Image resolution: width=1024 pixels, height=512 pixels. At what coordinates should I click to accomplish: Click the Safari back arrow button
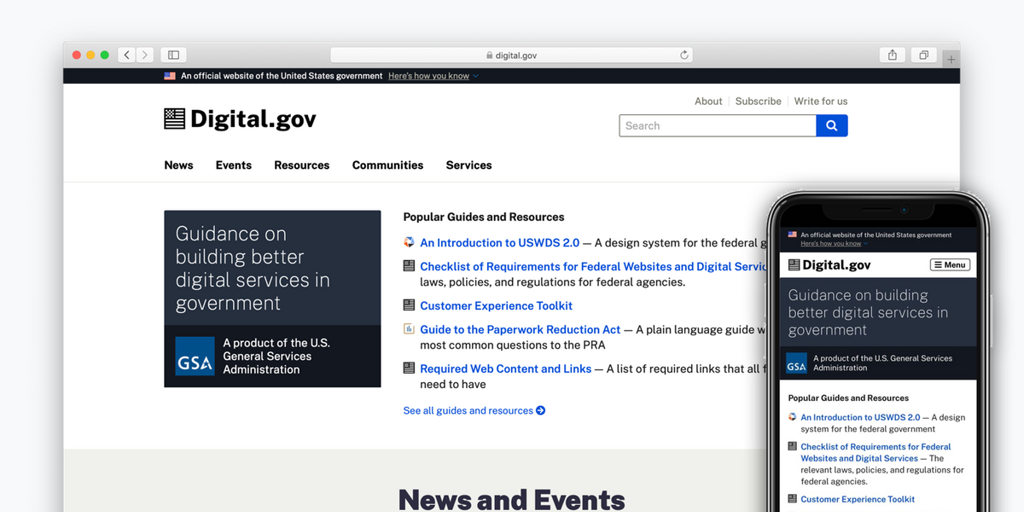[127, 55]
